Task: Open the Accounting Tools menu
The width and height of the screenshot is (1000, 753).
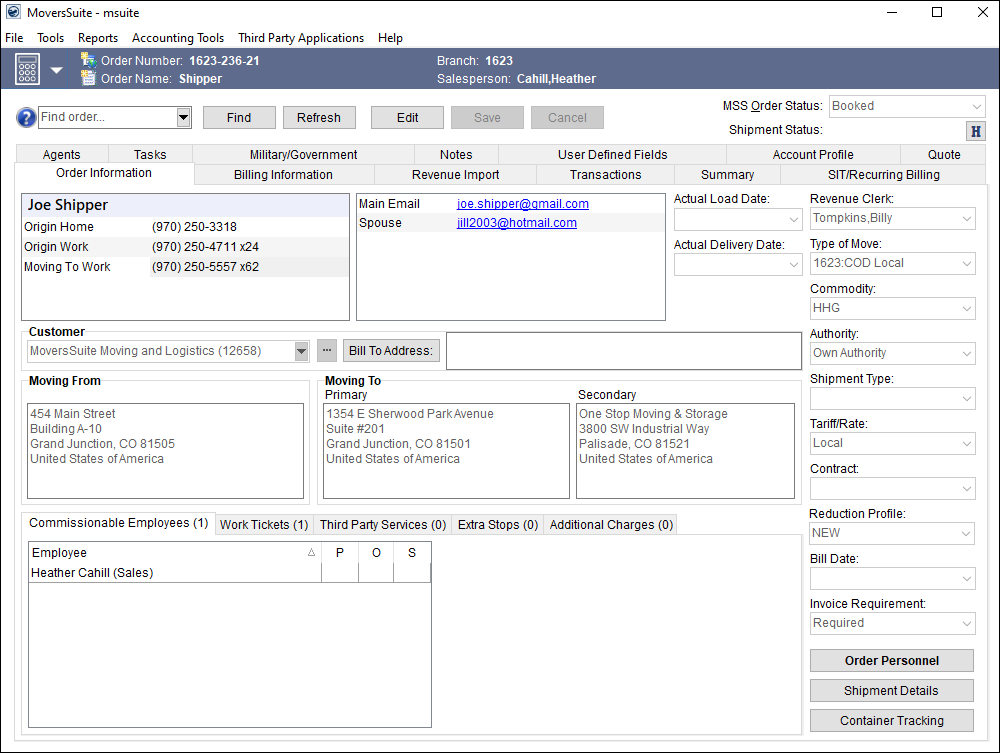Action: (177, 38)
